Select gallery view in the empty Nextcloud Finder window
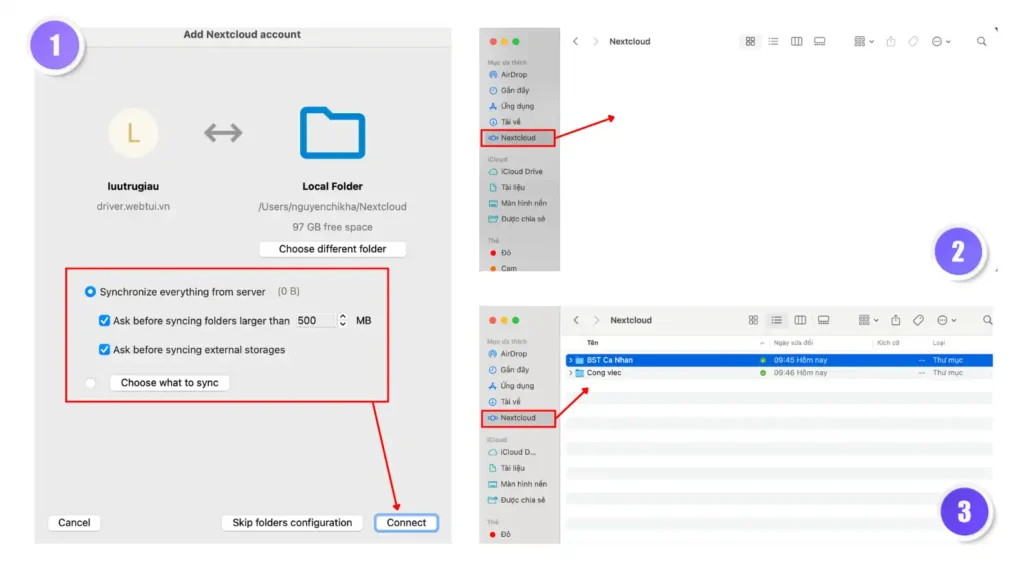This screenshot has height=571, width=1024. point(819,41)
